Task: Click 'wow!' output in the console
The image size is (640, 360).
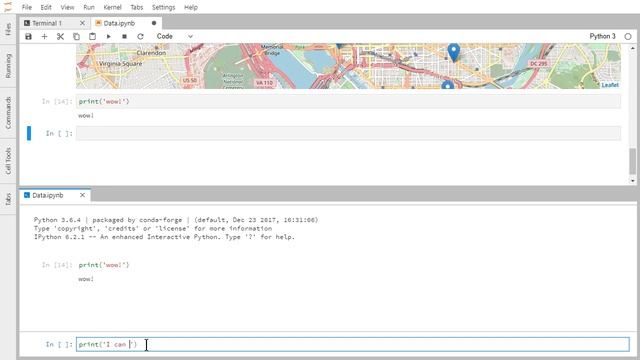Action: pos(86,279)
